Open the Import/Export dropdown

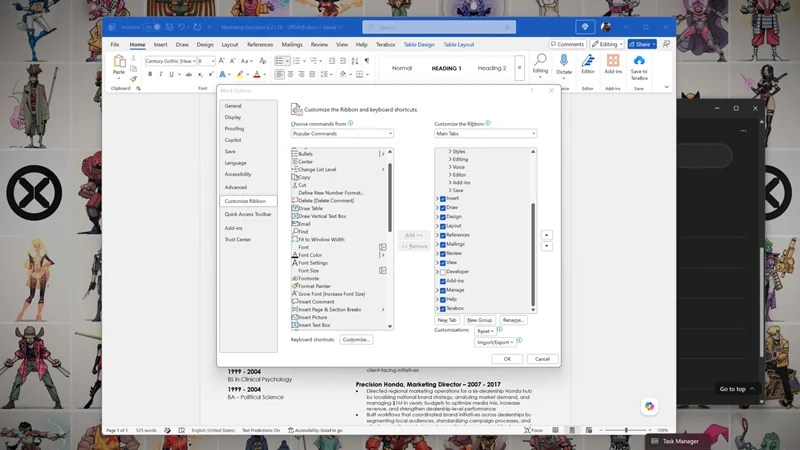[495, 342]
